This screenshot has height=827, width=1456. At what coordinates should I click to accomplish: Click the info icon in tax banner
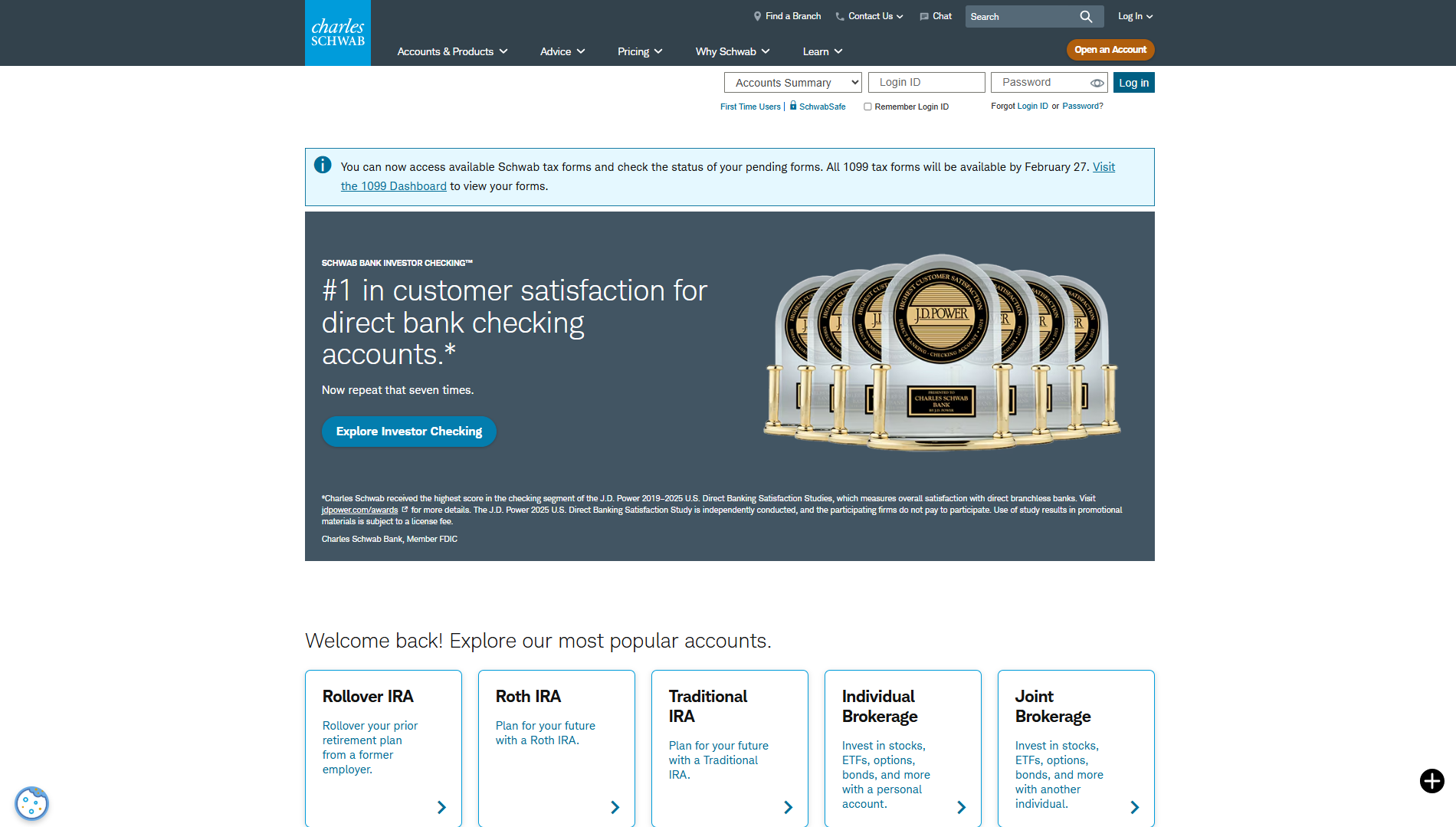click(323, 165)
